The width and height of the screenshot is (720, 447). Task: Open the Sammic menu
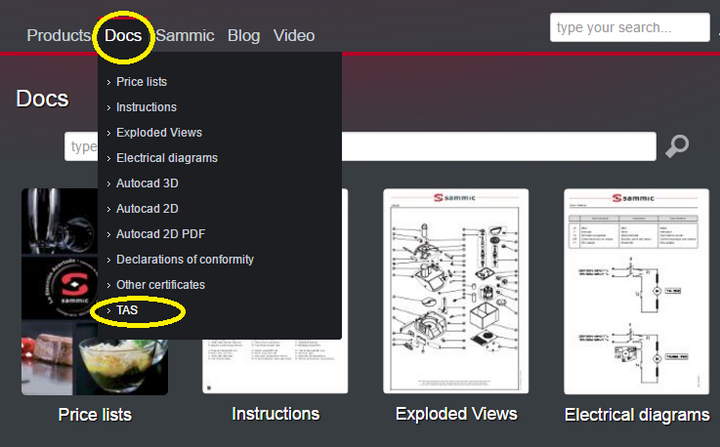point(185,35)
